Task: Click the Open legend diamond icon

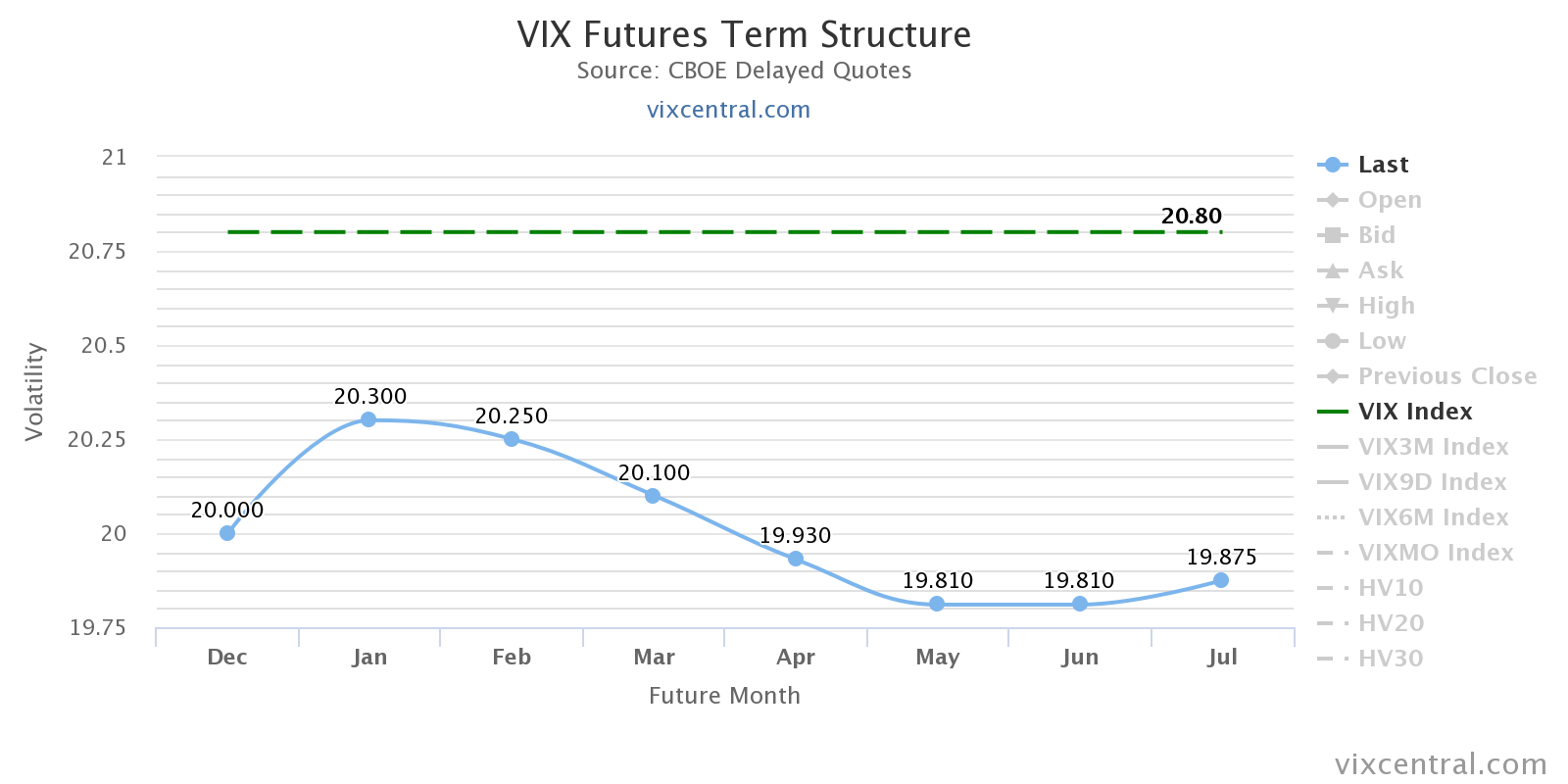Action: [1332, 200]
